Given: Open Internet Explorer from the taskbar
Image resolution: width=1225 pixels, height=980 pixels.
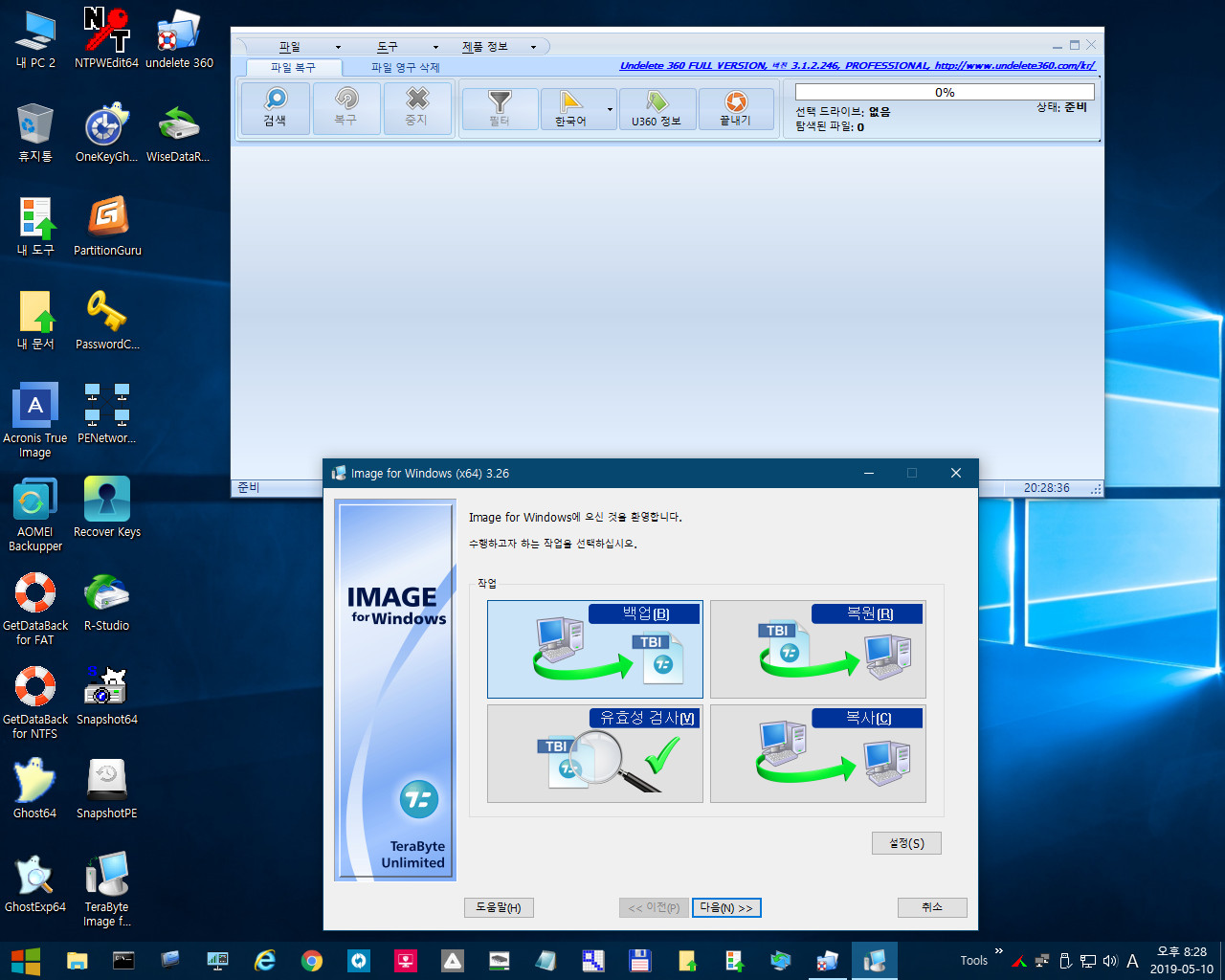Looking at the screenshot, I should point(265,961).
